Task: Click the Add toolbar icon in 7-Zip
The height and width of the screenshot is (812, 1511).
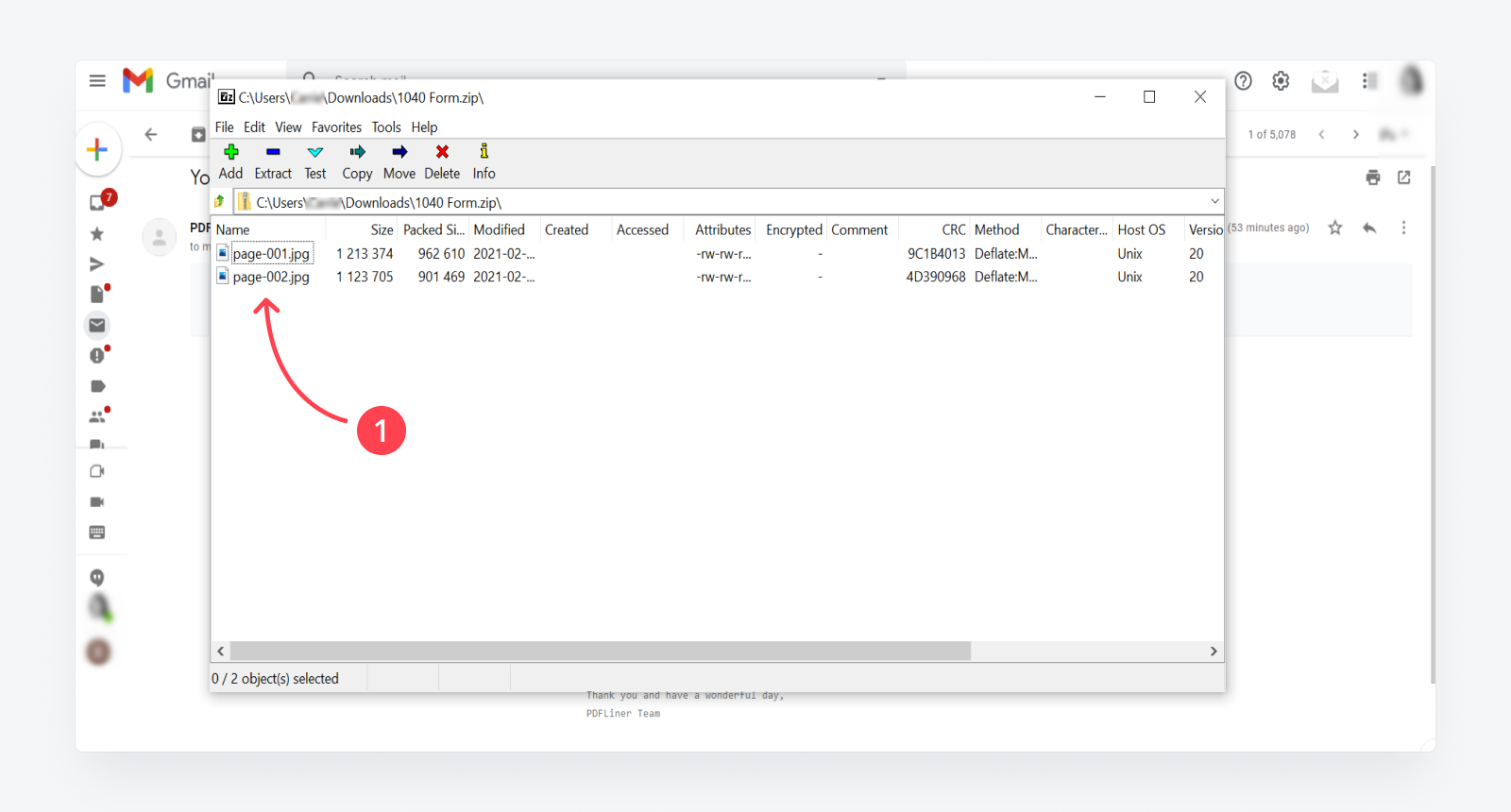Action: click(x=231, y=152)
